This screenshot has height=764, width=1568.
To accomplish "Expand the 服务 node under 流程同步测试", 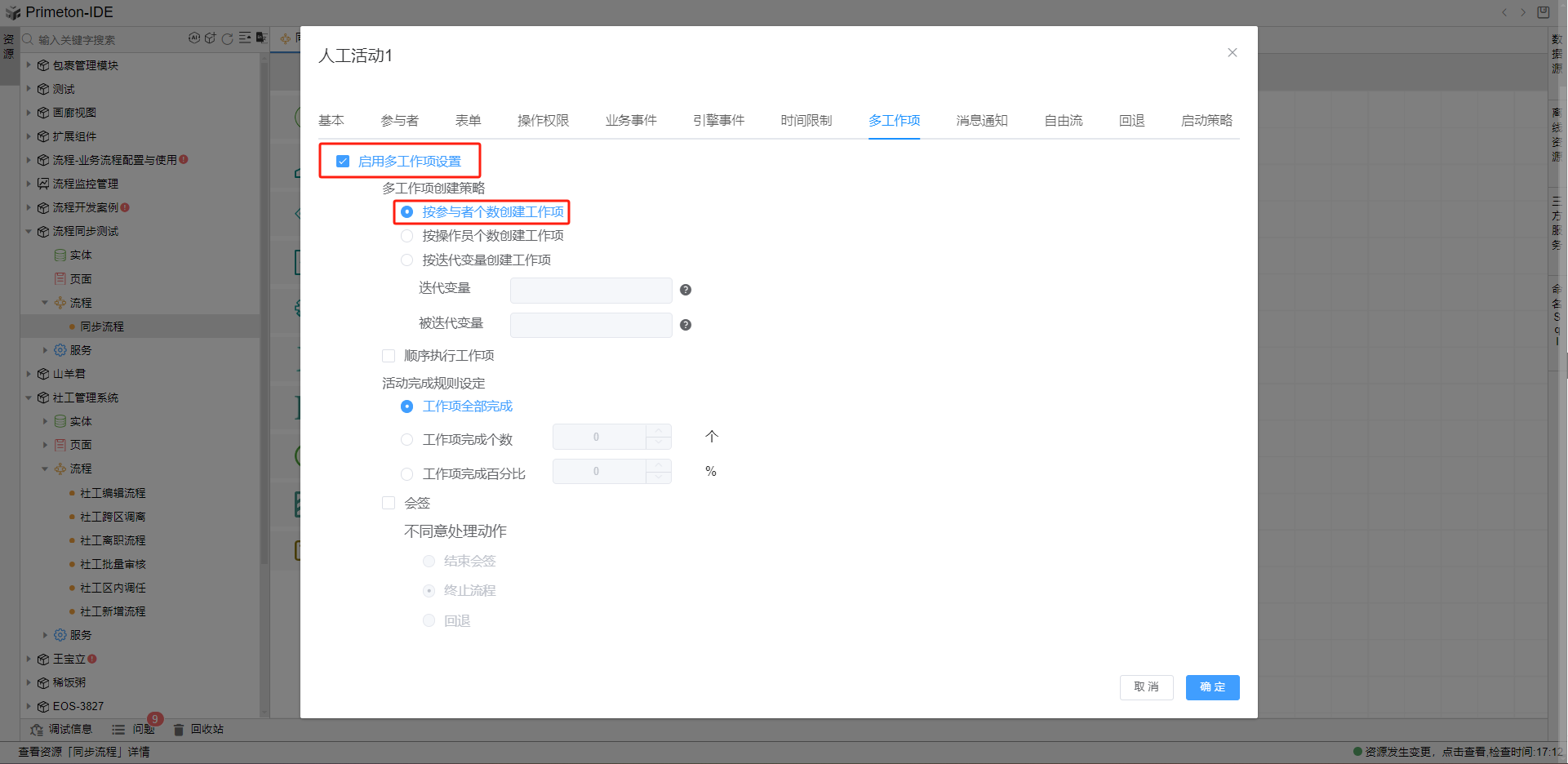I will 45,350.
